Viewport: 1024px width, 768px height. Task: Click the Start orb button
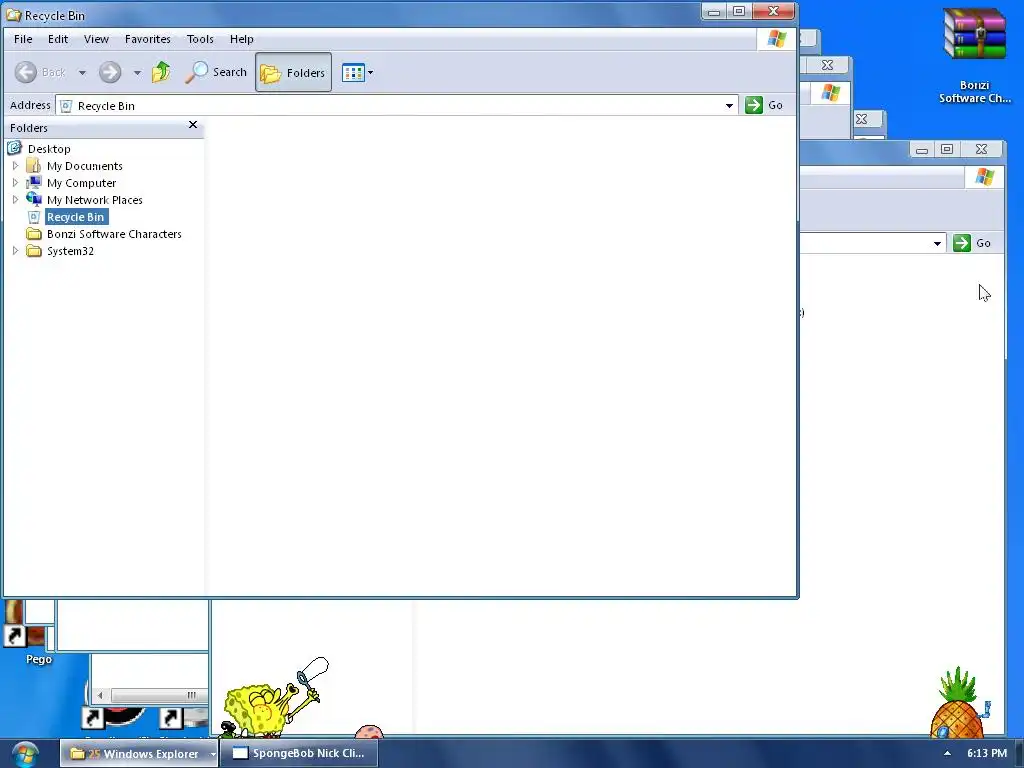click(25, 754)
